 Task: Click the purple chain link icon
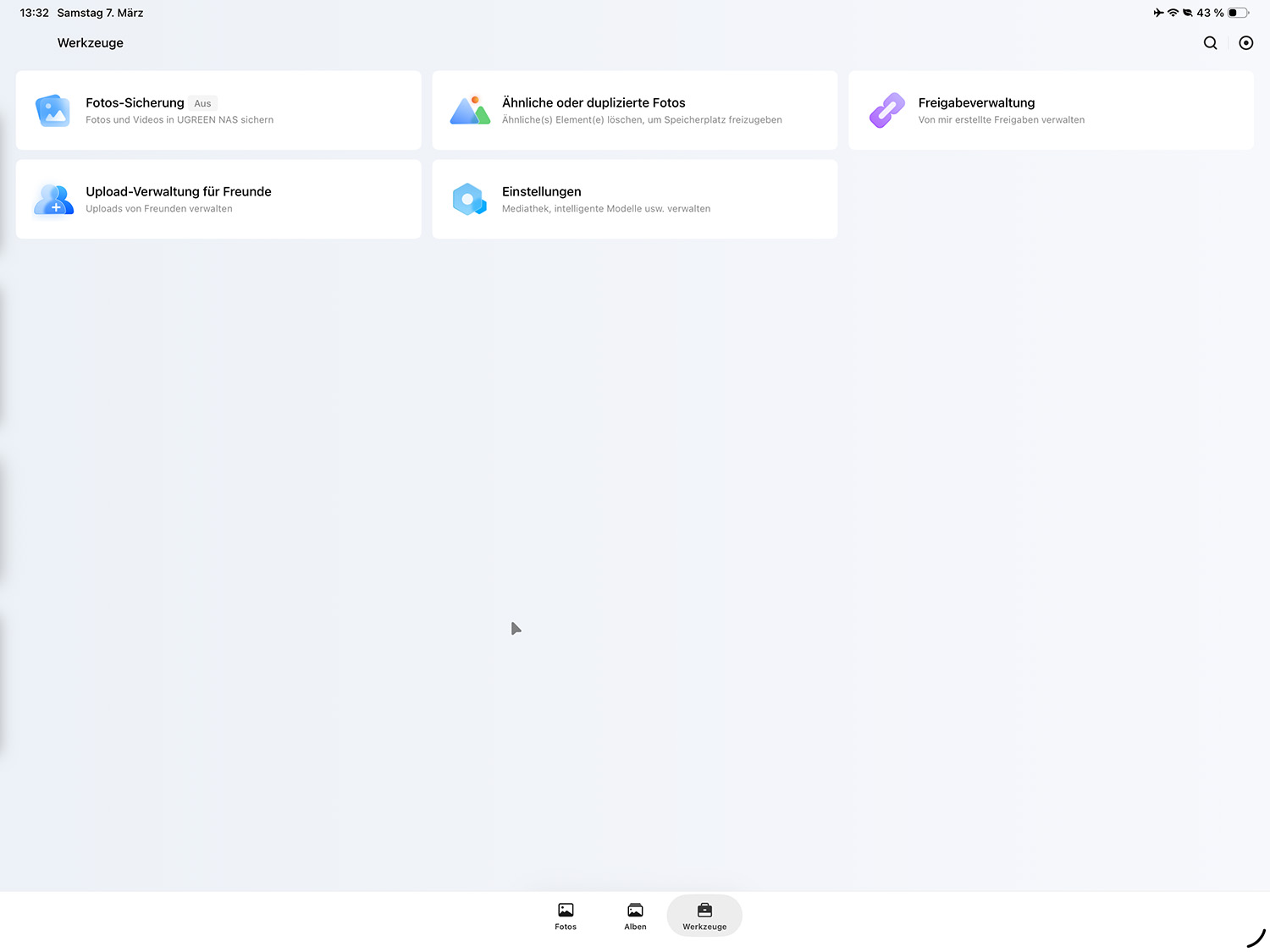pos(886,111)
